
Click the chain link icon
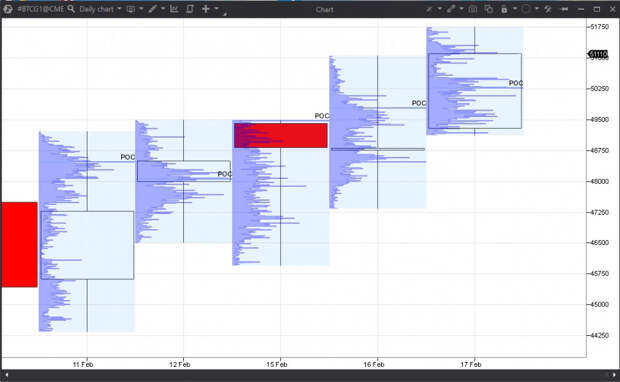click(x=451, y=9)
